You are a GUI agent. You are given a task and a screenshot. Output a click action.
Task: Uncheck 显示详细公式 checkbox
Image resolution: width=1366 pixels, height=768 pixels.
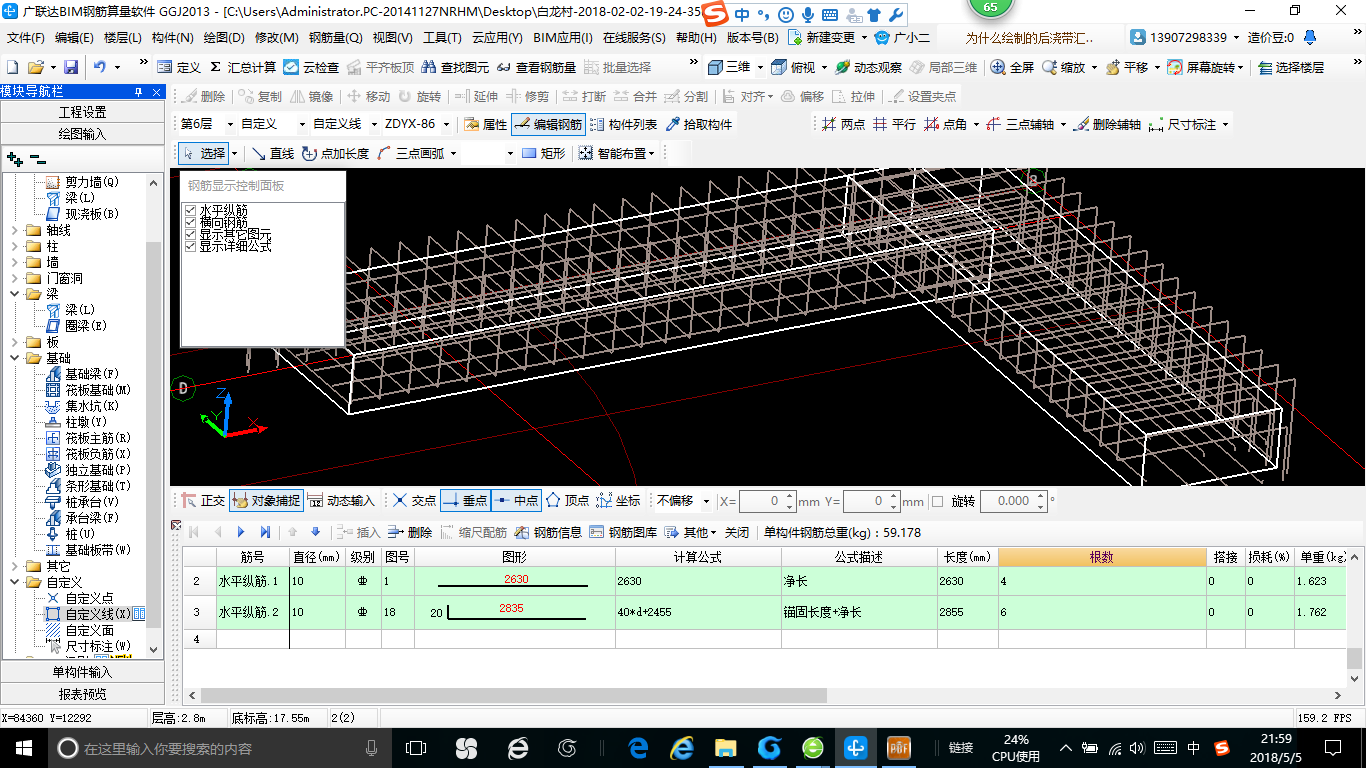[191, 246]
